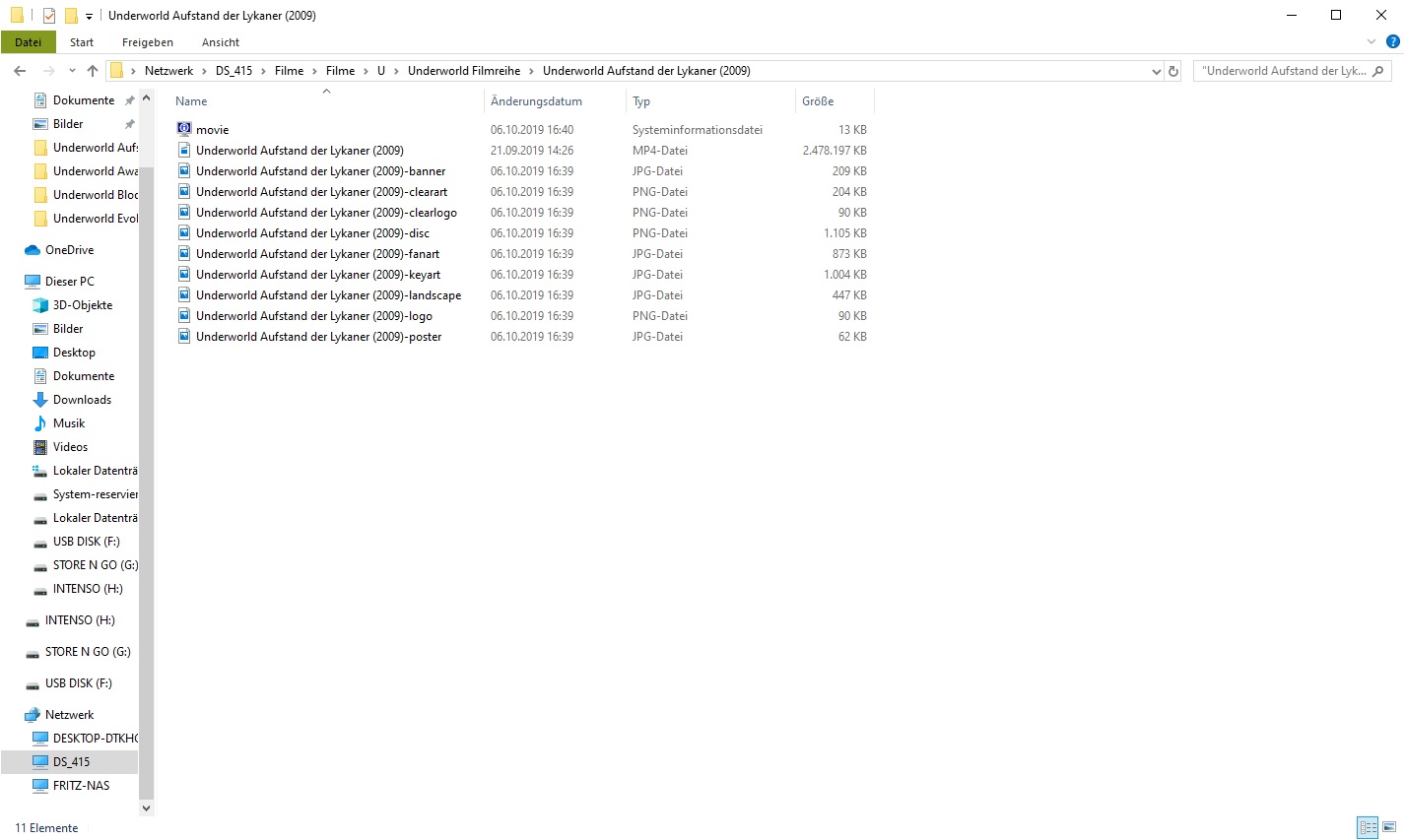The image size is (1405, 840).
Task: Select OneDrive in navigation pane
Action: pyautogui.click(x=69, y=250)
